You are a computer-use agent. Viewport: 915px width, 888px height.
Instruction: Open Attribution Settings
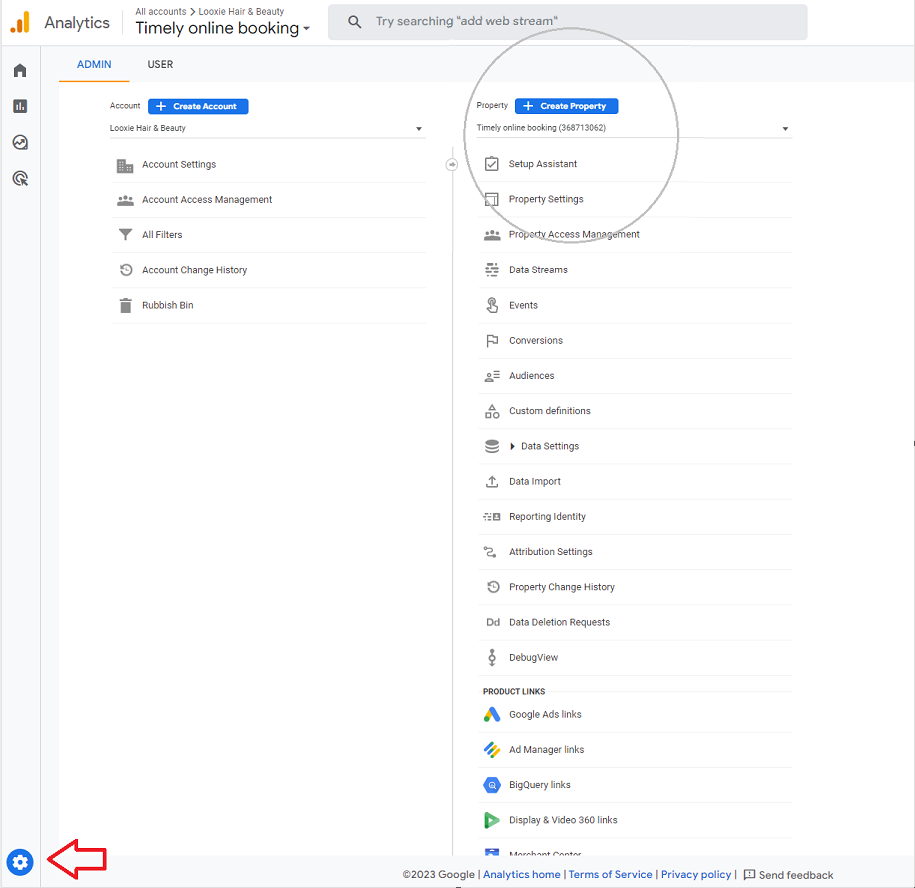pyautogui.click(x=550, y=551)
